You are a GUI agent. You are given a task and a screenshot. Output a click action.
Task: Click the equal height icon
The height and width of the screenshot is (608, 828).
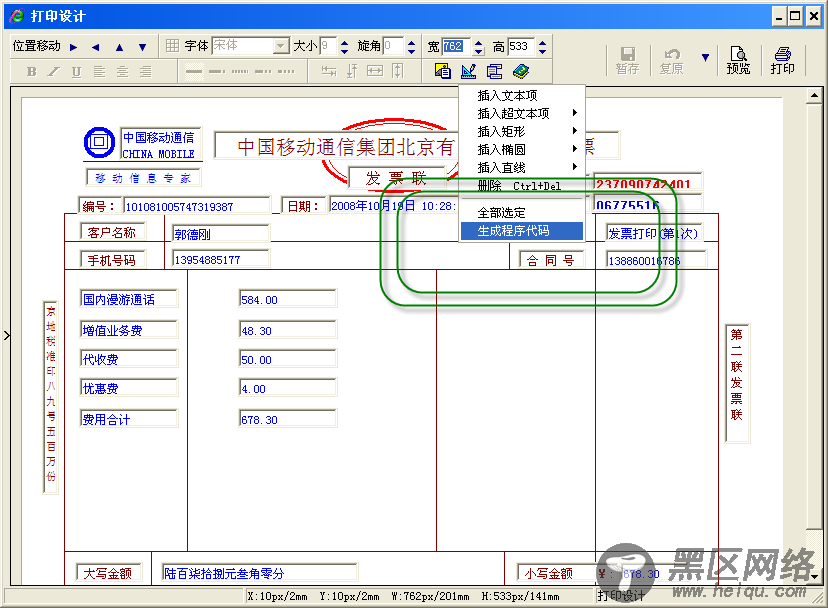pos(398,71)
